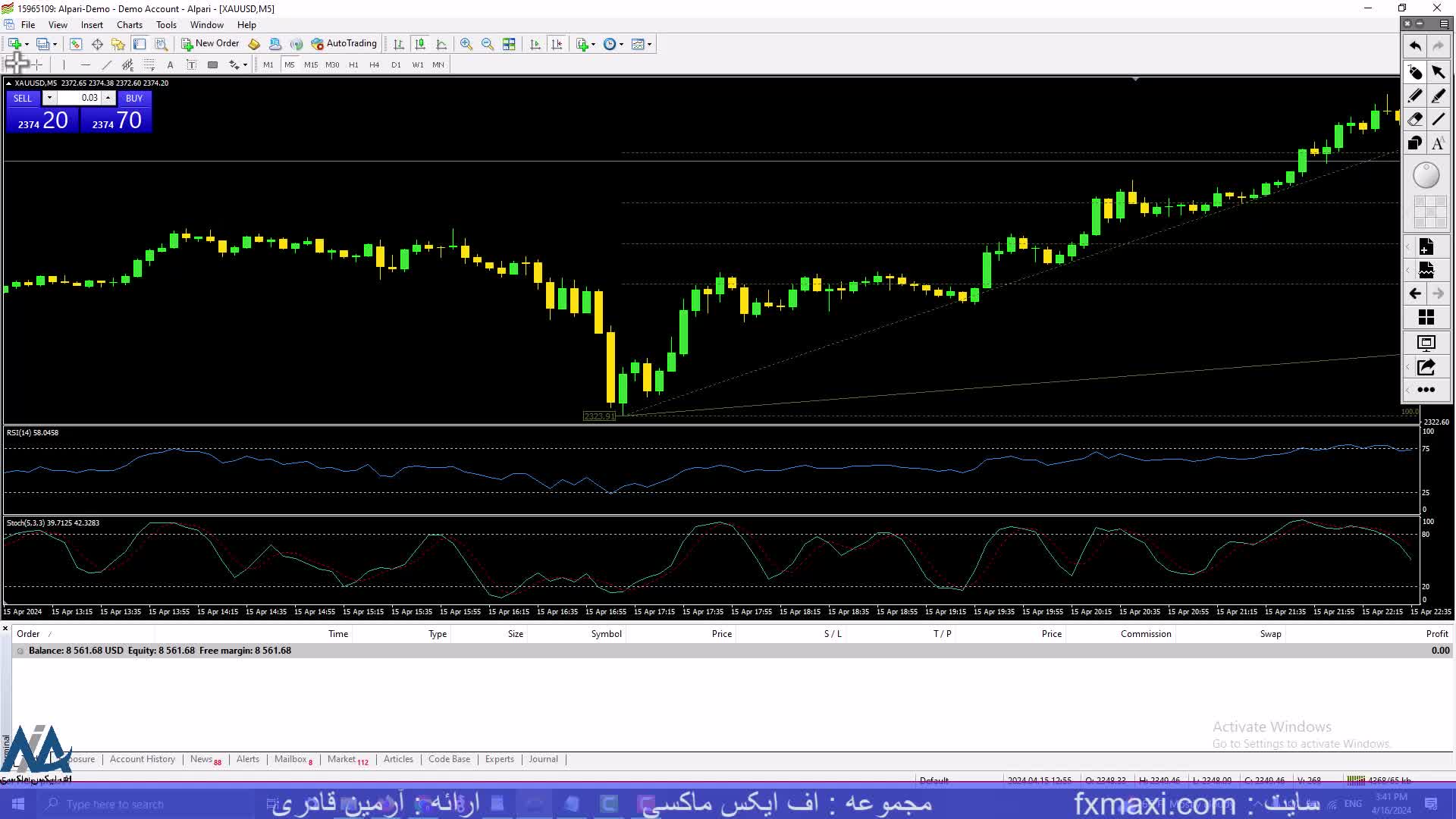This screenshot has width=1456, height=819.
Task: Select the Fibonacci retracement drawing tool
Action: click(149, 65)
